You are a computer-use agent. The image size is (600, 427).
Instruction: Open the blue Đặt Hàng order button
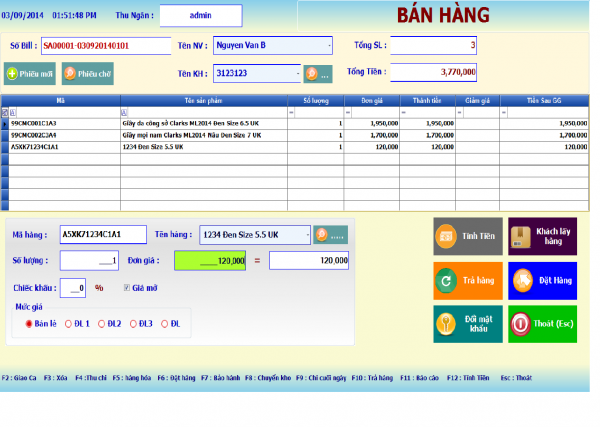coord(542,281)
